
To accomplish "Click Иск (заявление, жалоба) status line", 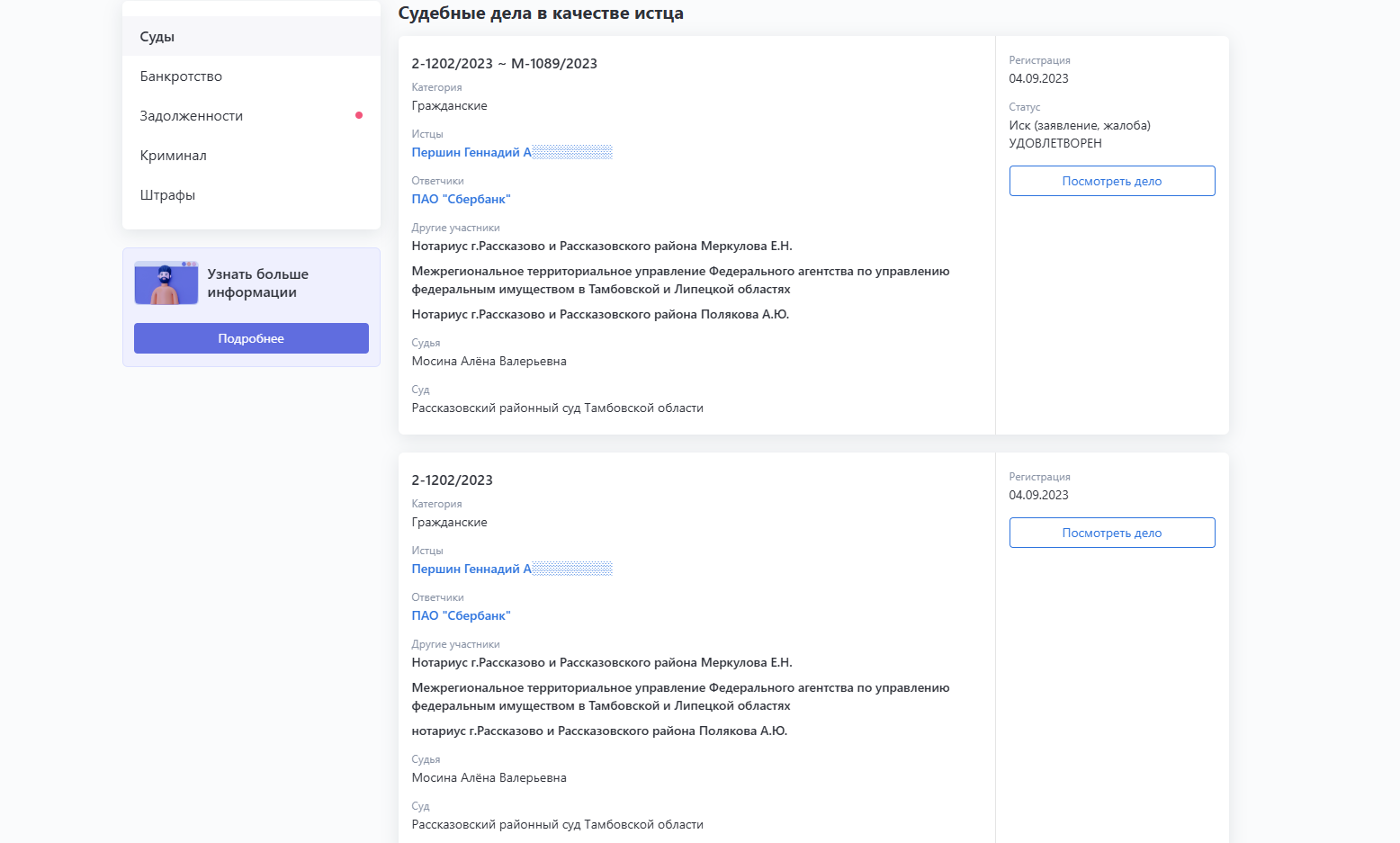I will [x=1080, y=125].
